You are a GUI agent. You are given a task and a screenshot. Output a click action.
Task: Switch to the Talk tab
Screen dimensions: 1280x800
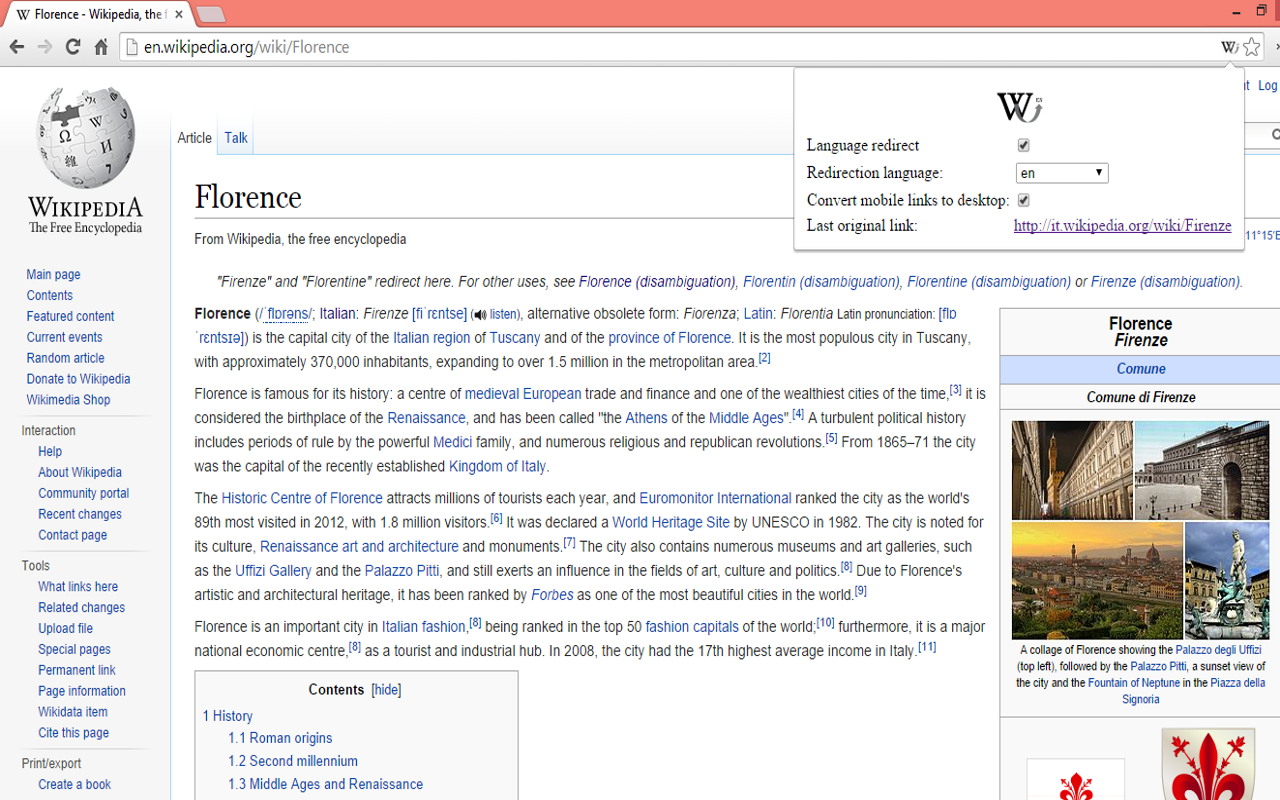(x=236, y=138)
